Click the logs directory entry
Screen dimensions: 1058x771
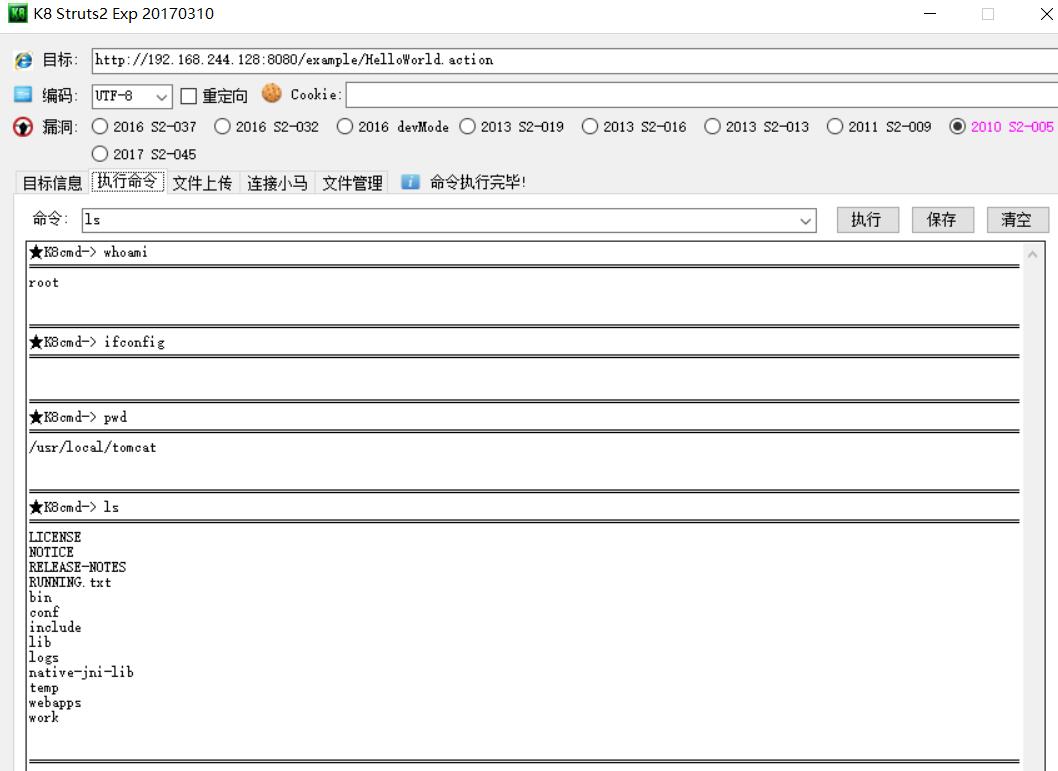(44, 658)
